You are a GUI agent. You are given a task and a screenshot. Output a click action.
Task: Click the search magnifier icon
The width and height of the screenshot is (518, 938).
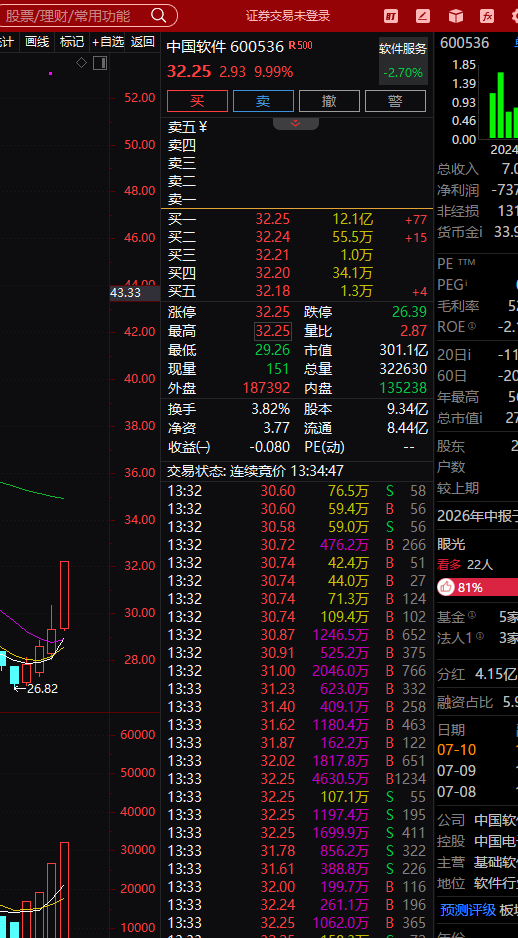159,16
